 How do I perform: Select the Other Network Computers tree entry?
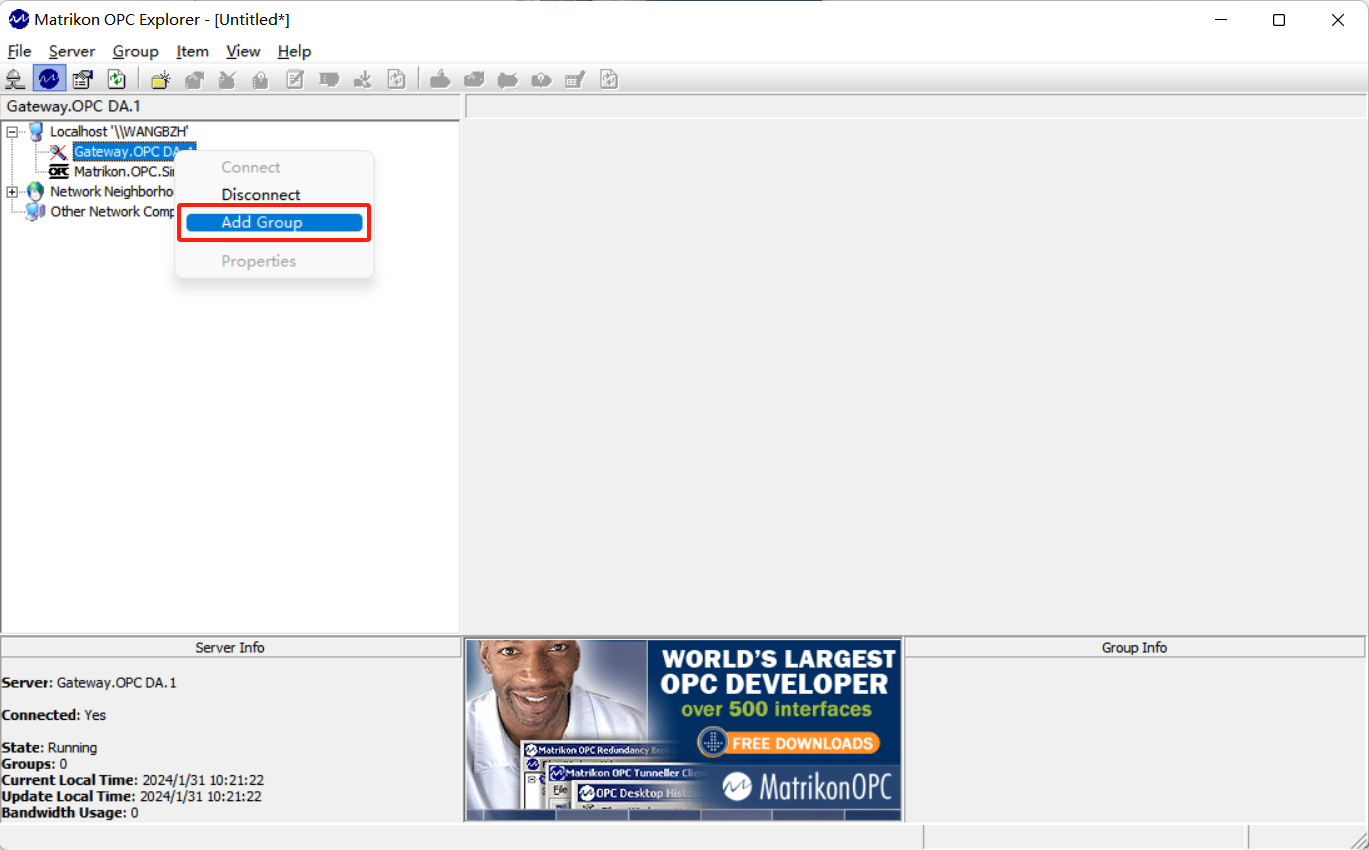tap(112, 211)
